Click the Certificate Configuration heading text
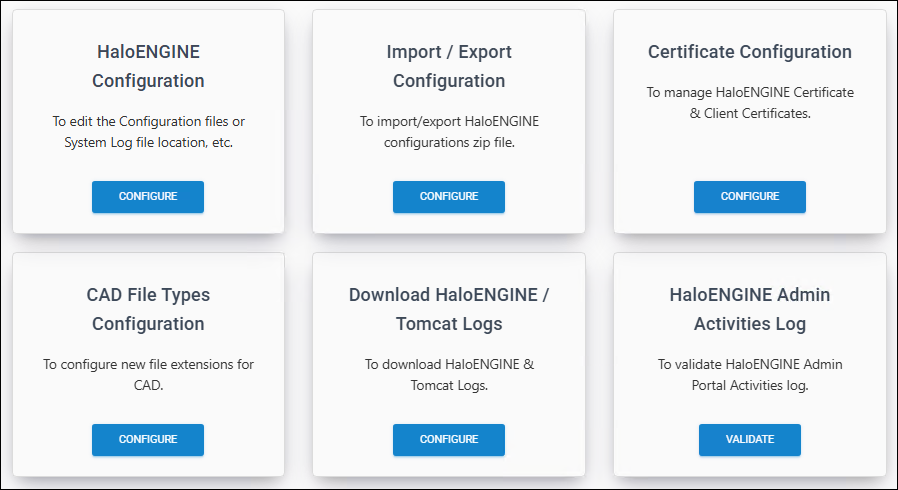 click(x=749, y=52)
